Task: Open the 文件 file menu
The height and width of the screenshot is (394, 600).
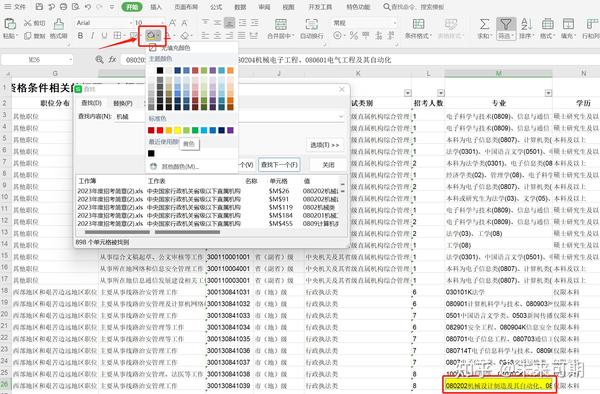Action: click(15, 7)
